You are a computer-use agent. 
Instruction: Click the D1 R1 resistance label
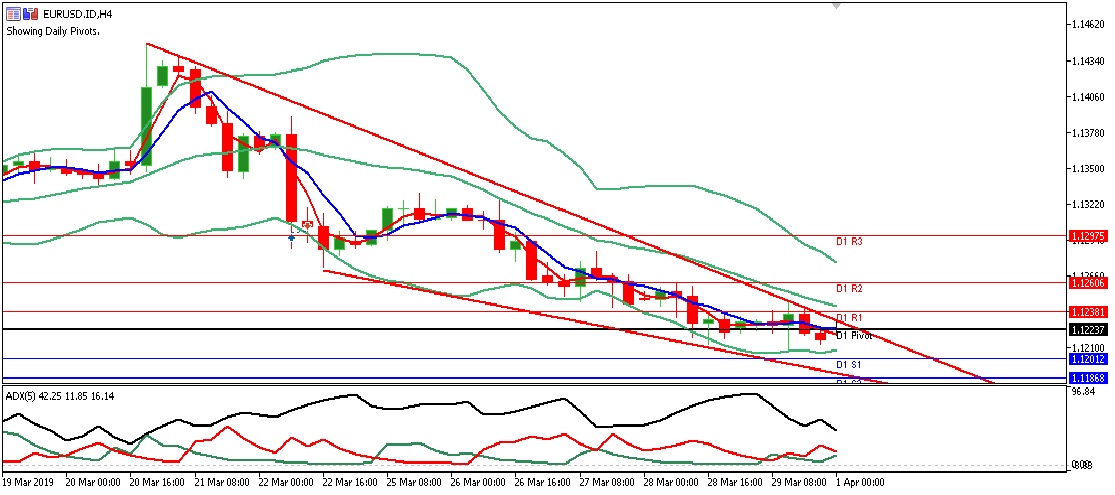849,317
